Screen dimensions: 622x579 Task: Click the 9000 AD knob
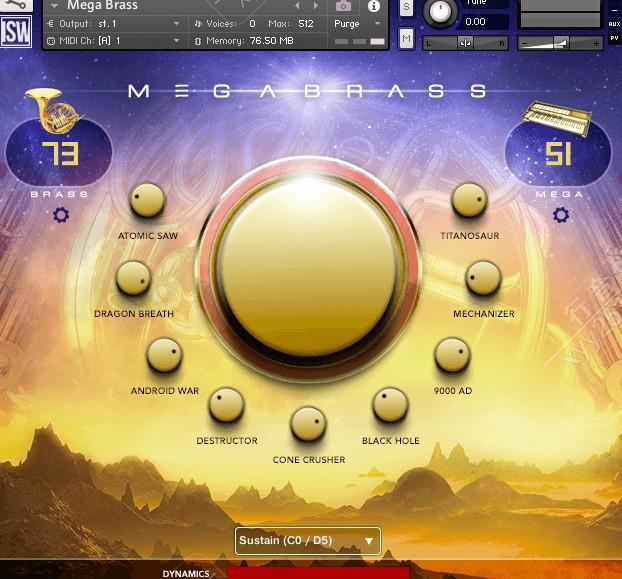click(x=453, y=355)
